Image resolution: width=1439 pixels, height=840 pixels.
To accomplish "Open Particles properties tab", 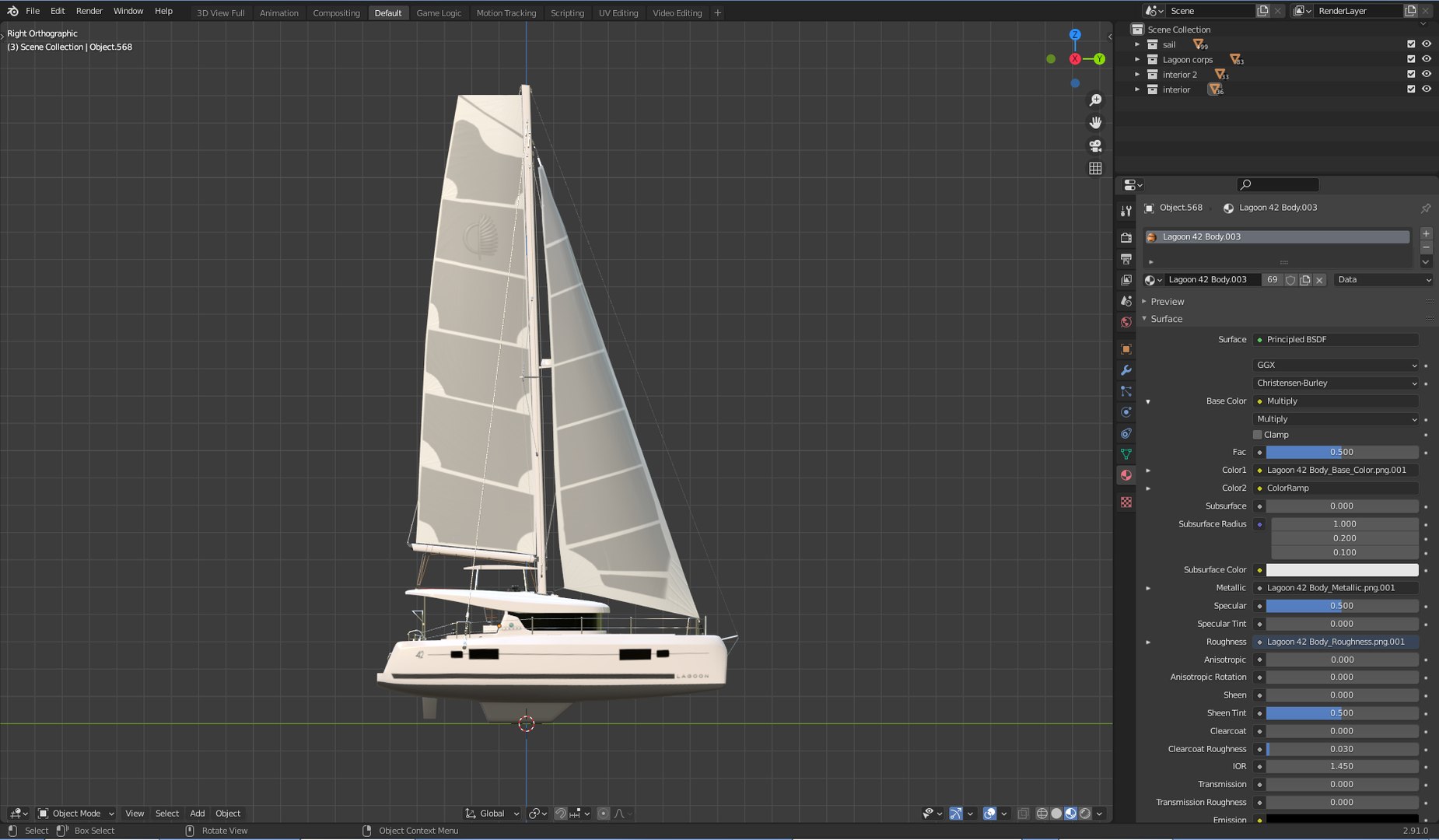I will 1126,391.
